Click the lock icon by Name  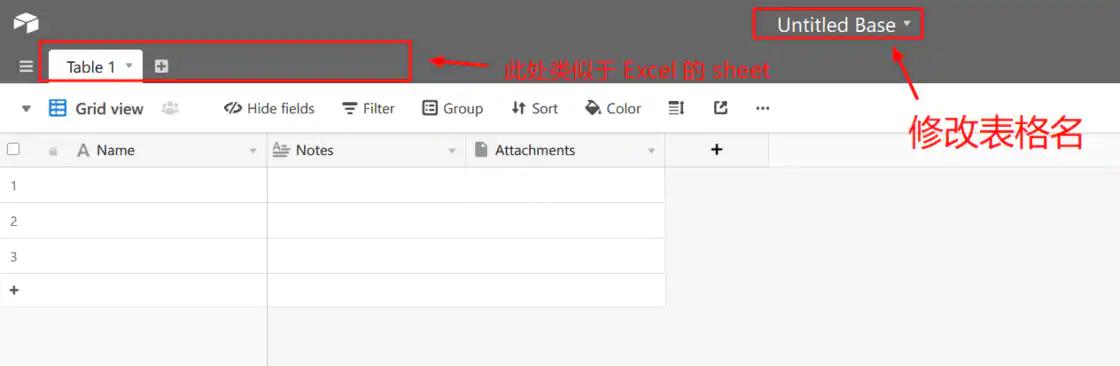coord(53,151)
